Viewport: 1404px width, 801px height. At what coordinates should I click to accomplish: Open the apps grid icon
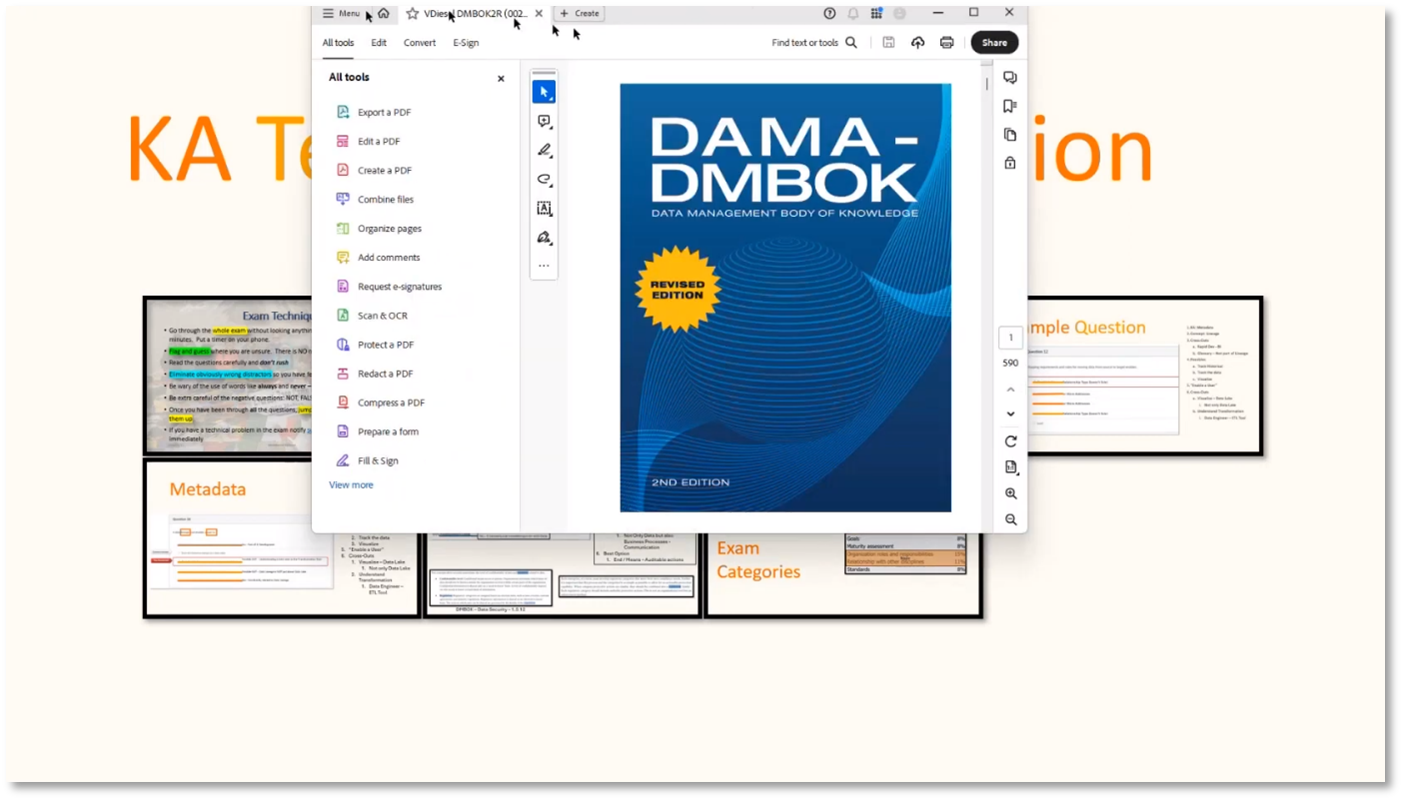point(876,13)
